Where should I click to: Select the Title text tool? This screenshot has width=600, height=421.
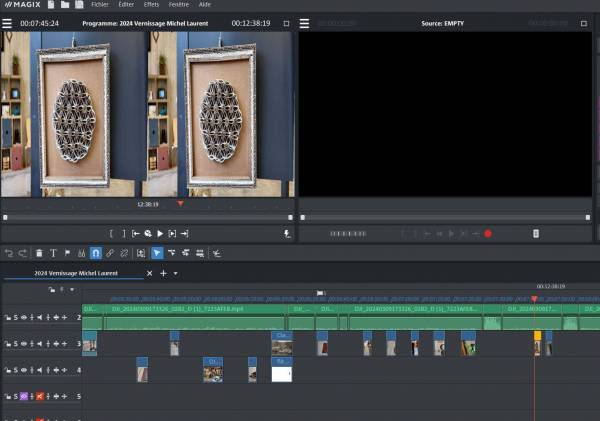pyautogui.click(x=53, y=253)
